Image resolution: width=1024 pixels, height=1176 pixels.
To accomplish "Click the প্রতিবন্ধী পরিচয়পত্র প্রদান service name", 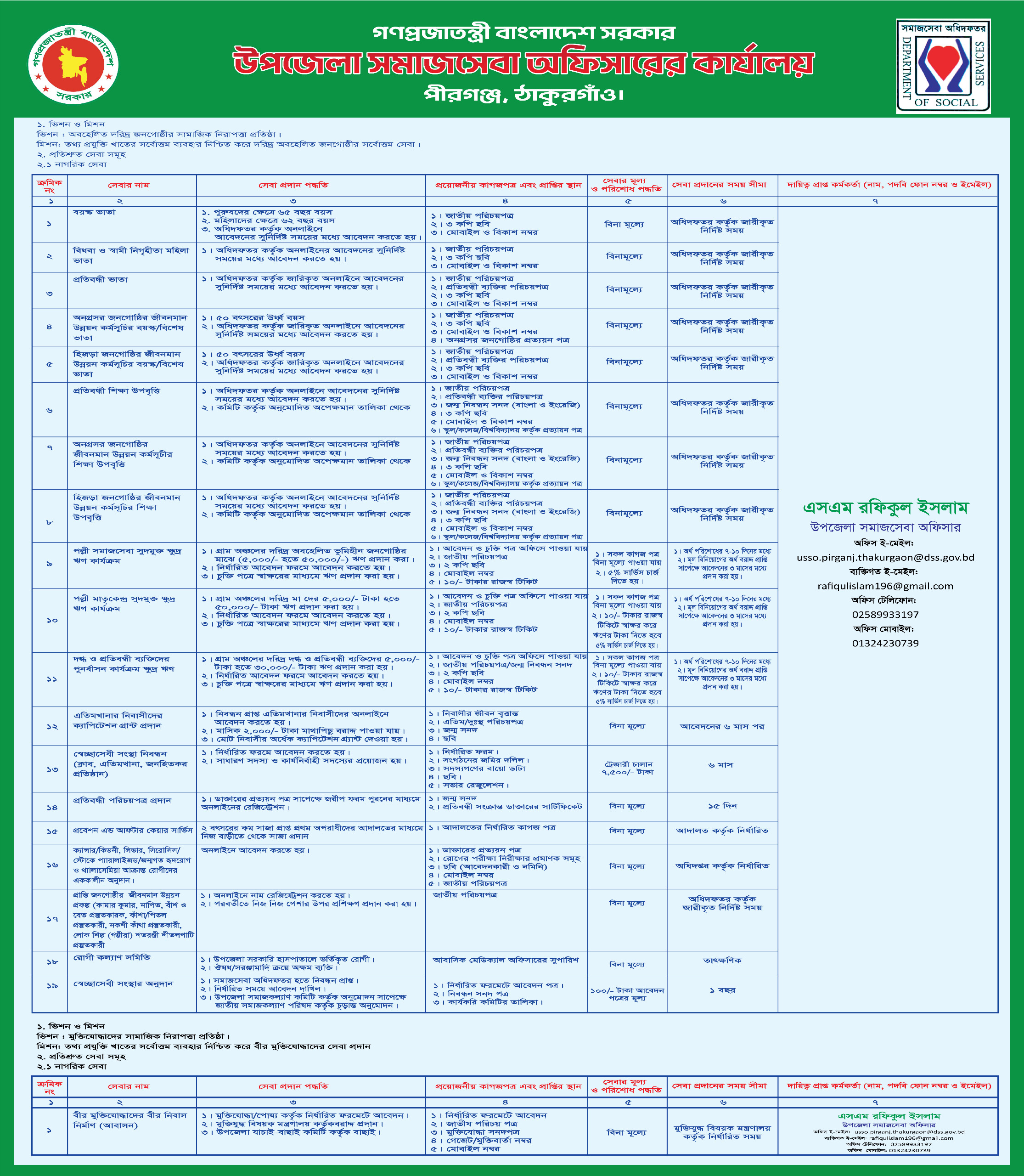I will pyautogui.click(x=122, y=800).
